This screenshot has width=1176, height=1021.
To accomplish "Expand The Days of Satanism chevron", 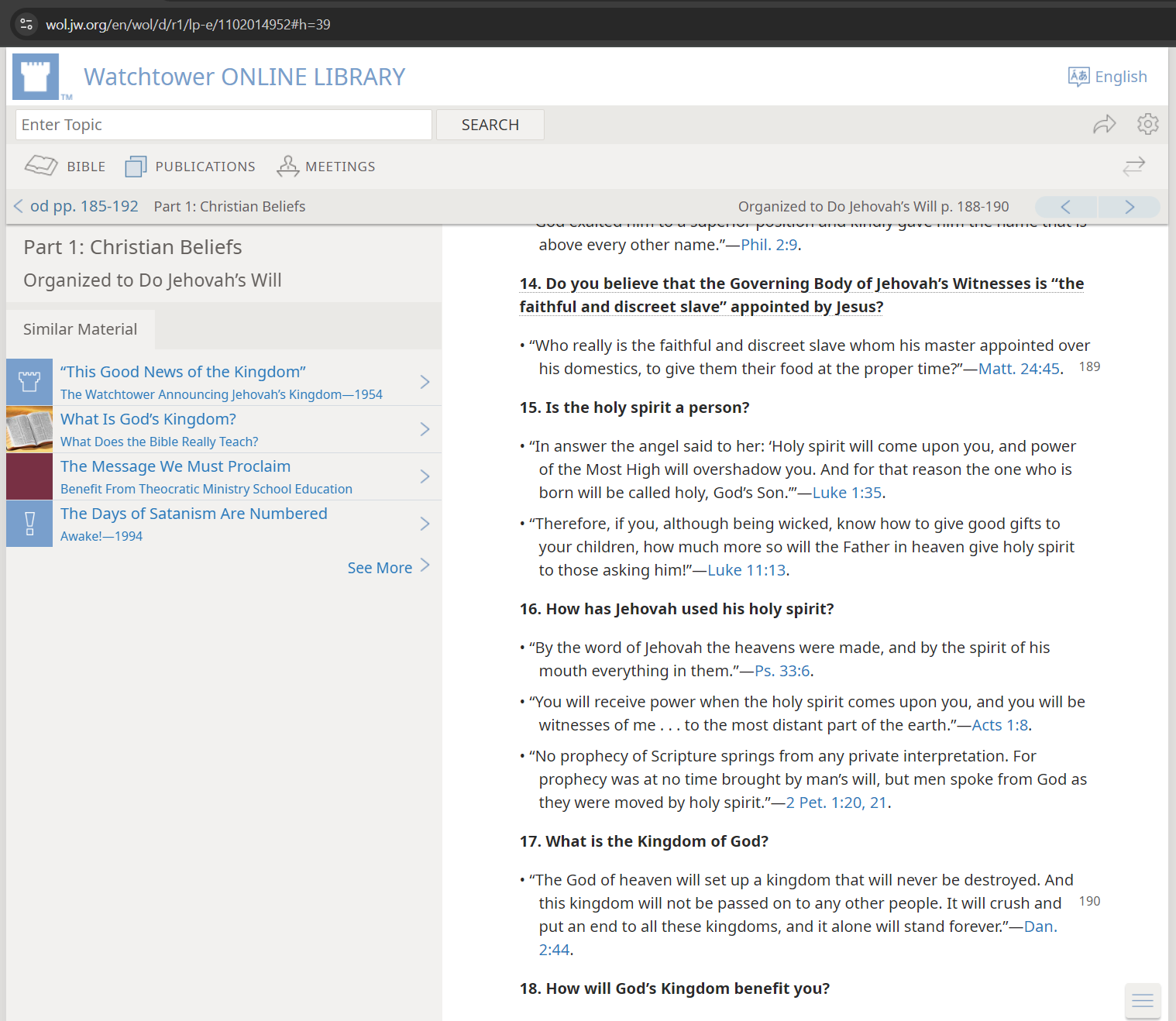I will click(425, 524).
